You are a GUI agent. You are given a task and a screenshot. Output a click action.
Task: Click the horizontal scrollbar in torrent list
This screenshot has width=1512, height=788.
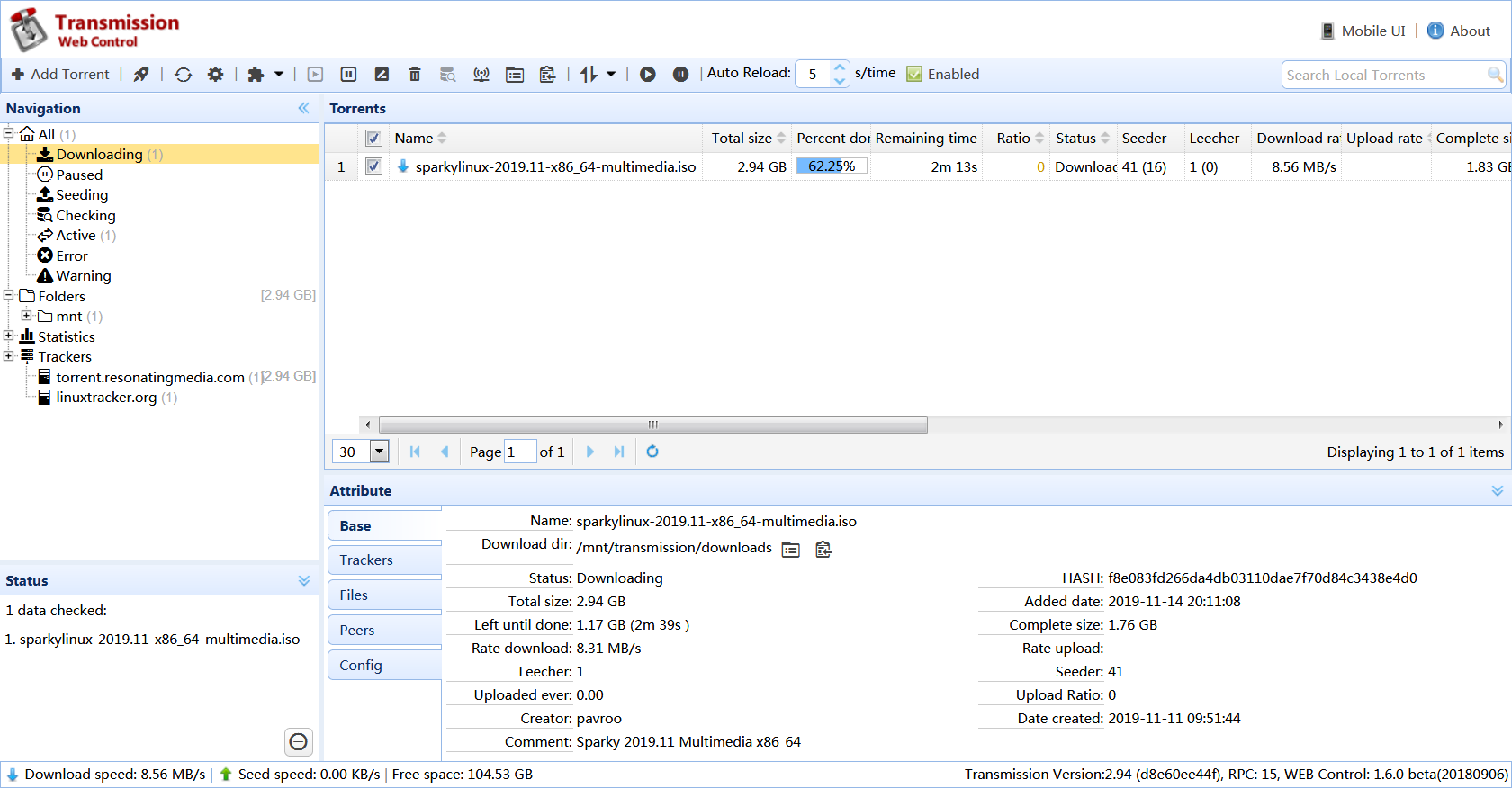click(653, 425)
